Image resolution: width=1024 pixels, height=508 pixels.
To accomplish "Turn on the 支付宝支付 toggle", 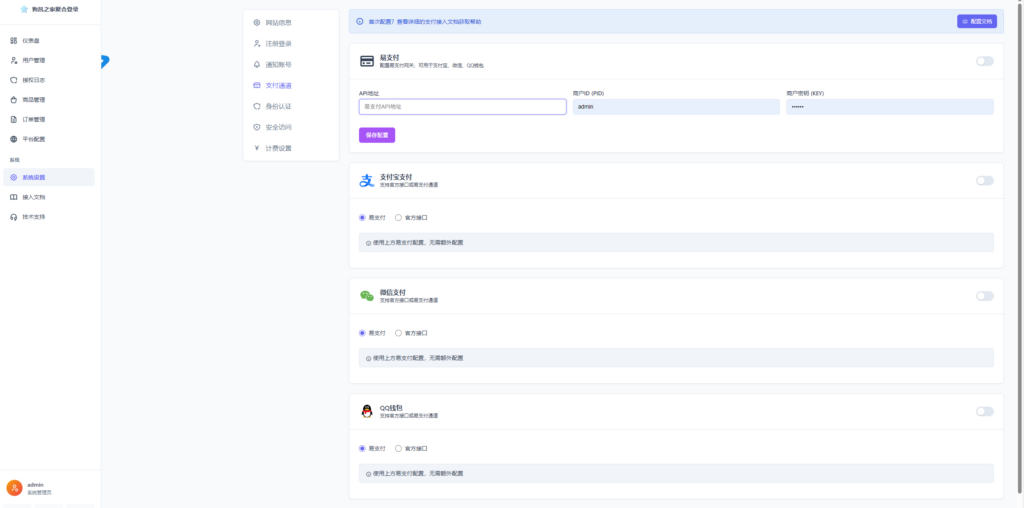I will coord(984,181).
